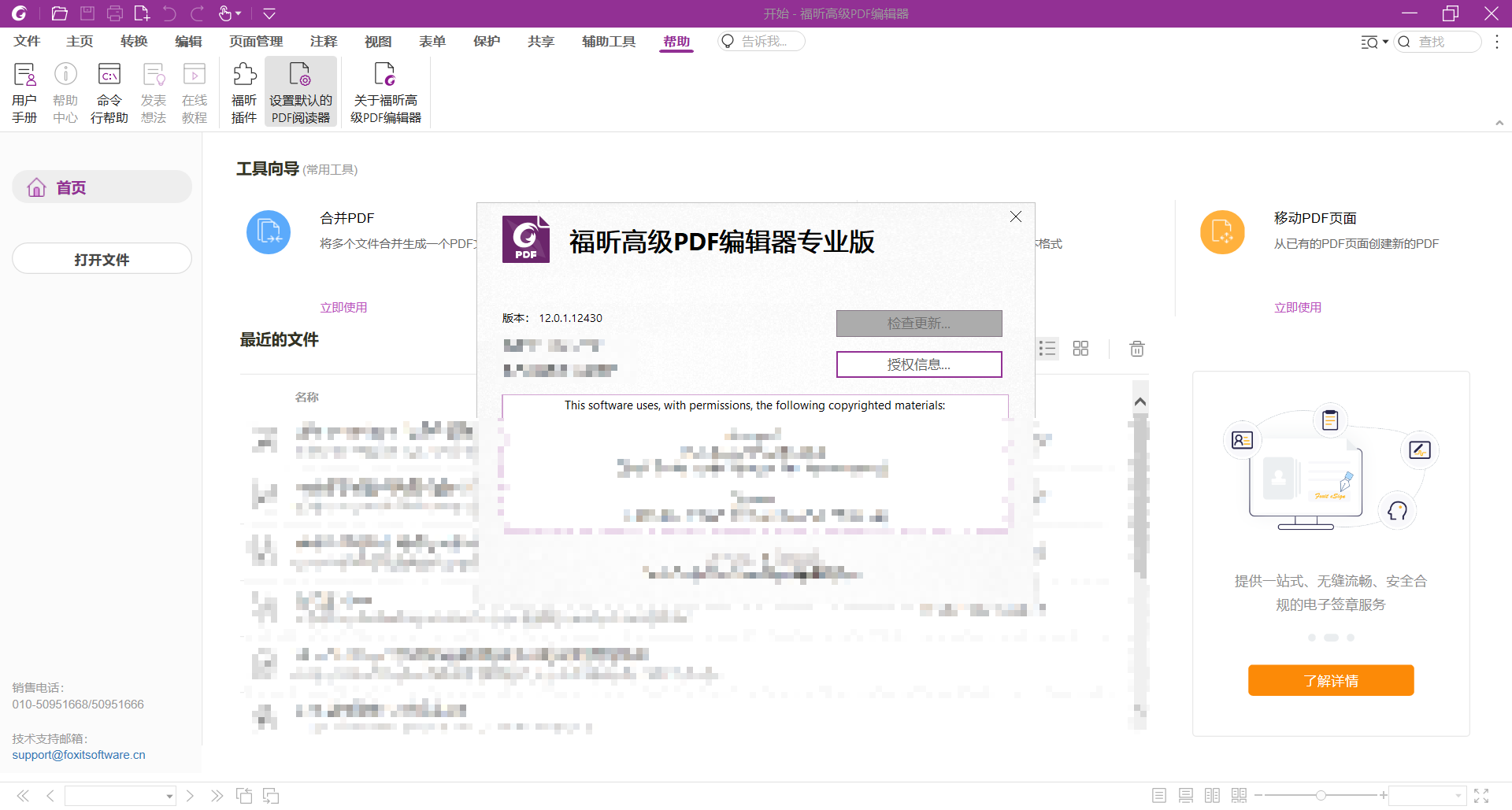1512x810 pixels.
Task: Click the Open folder icon in quick access toolbar
Action: coord(59,13)
